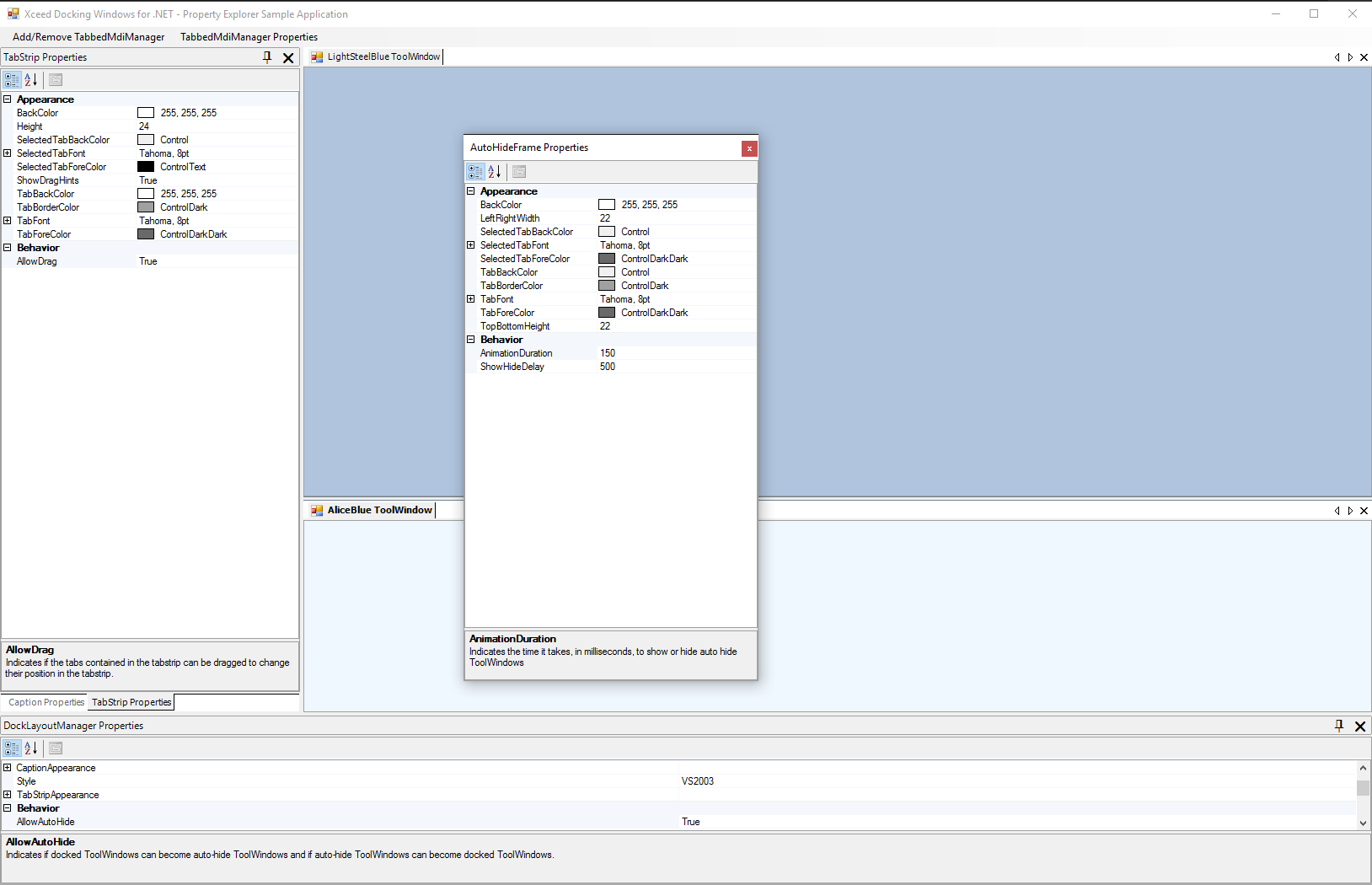Image resolution: width=1372 pixels, height=885 pixels.
Task: Close the AutoHideFrame Properties window
Action: (749, 148)
